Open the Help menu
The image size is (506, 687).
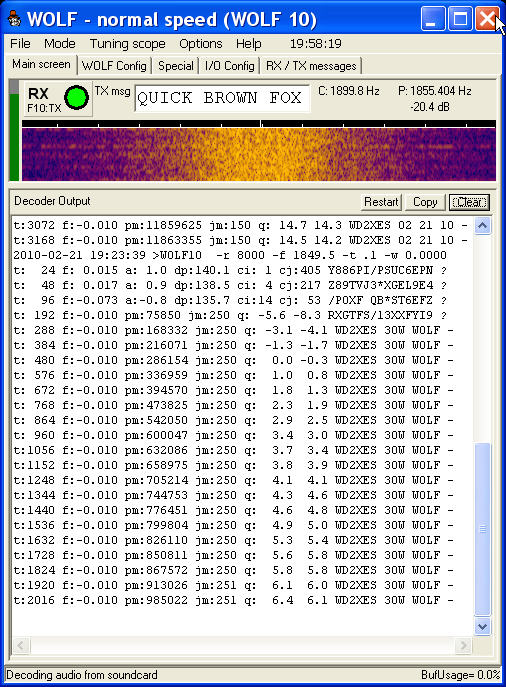tap(248, 44)
